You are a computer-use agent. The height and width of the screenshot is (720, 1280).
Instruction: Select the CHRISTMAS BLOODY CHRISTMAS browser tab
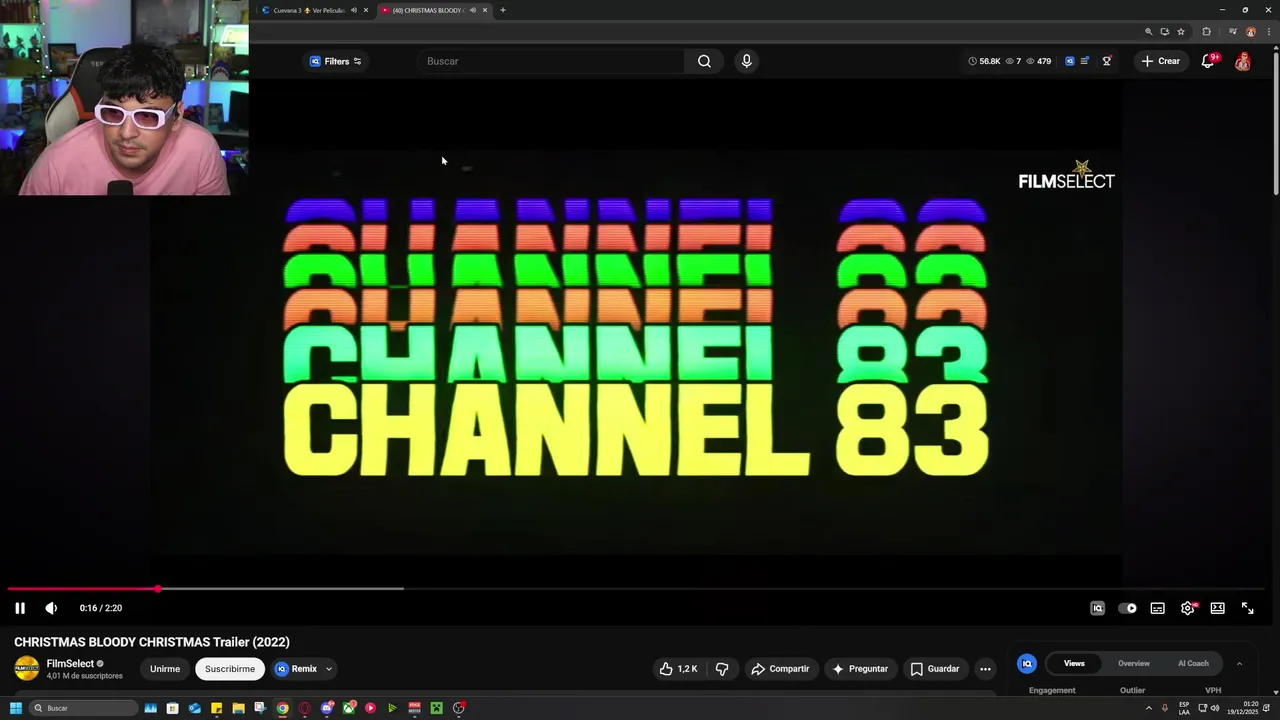[429, 10]
